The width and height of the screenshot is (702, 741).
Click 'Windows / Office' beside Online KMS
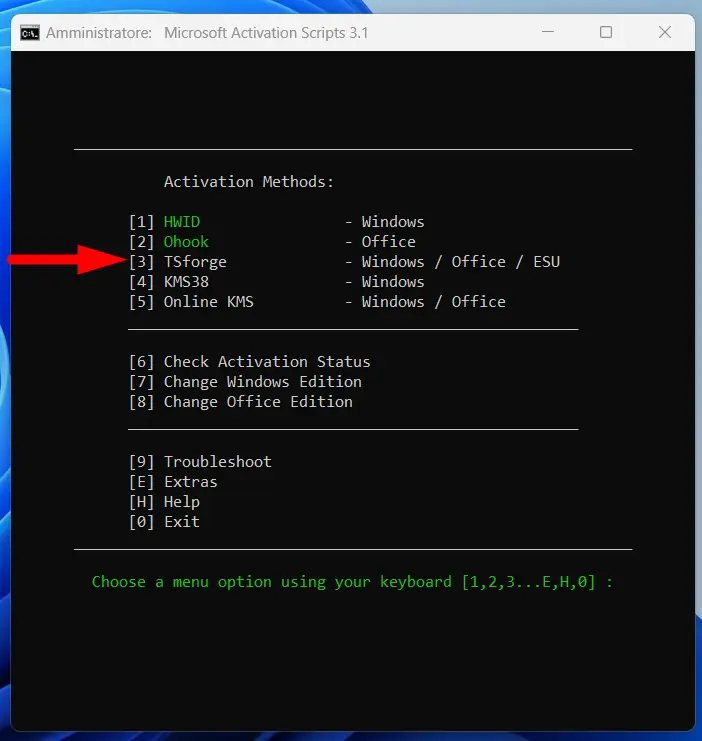point(433,302)
